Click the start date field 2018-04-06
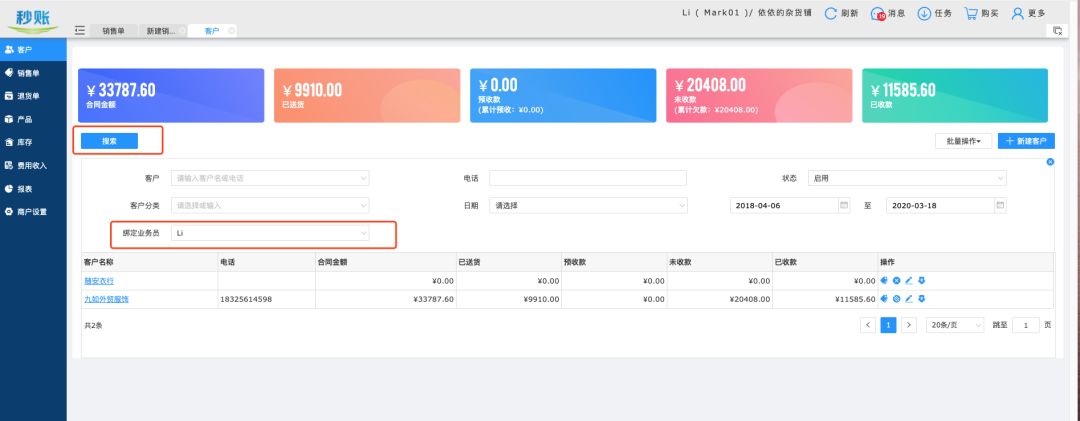 (789, 205)
